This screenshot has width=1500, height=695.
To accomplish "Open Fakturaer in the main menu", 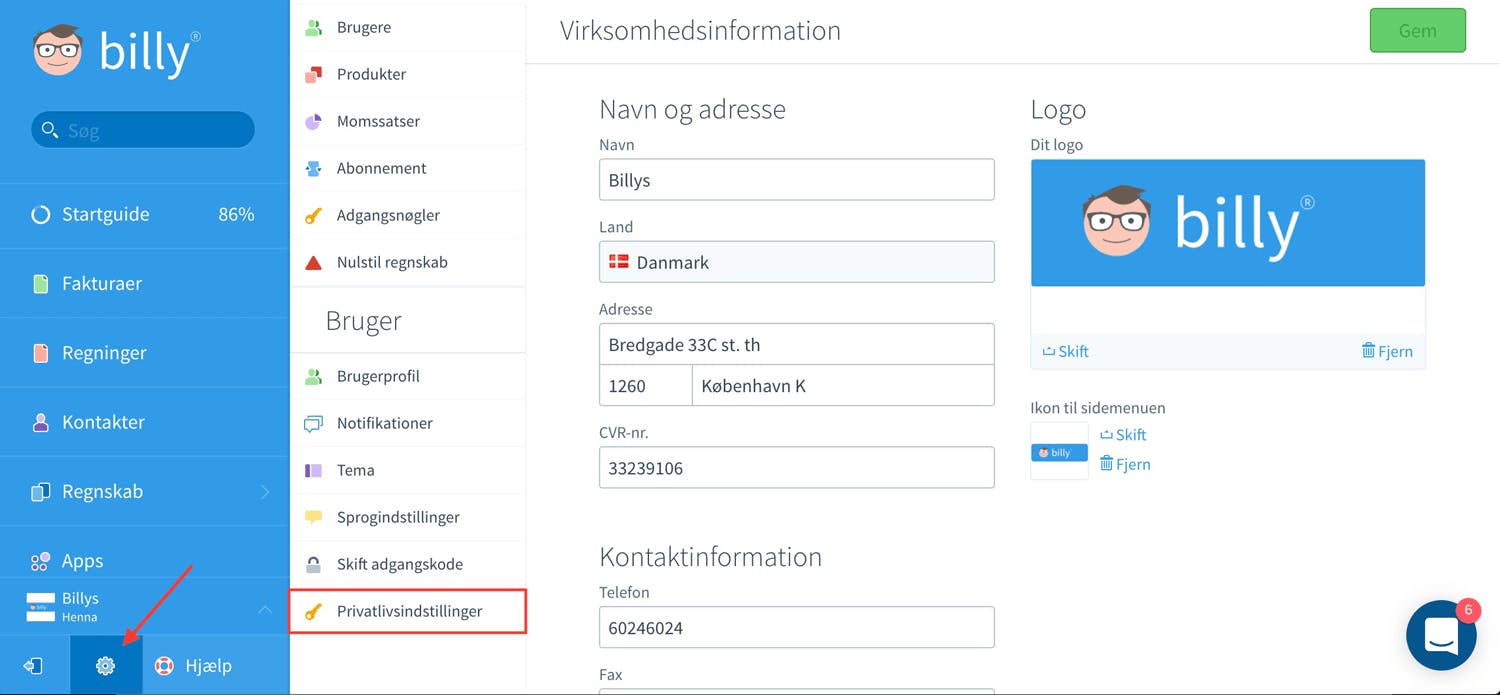I will [x=145, y=284].
